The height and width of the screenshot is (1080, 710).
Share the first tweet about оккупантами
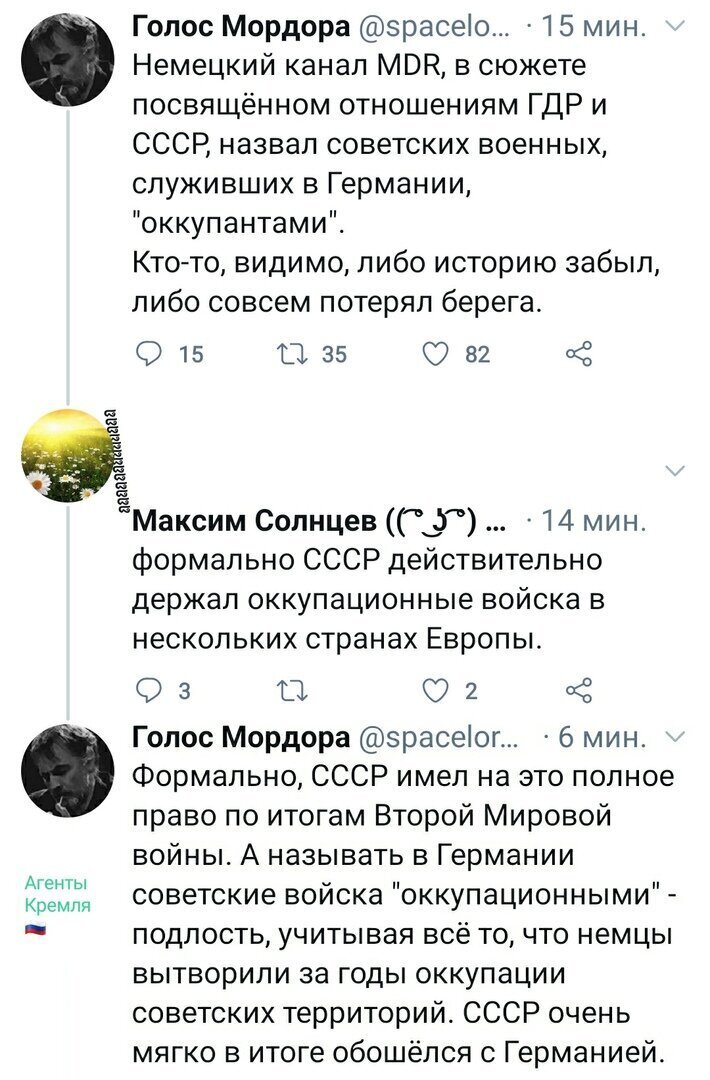point(579,354)
